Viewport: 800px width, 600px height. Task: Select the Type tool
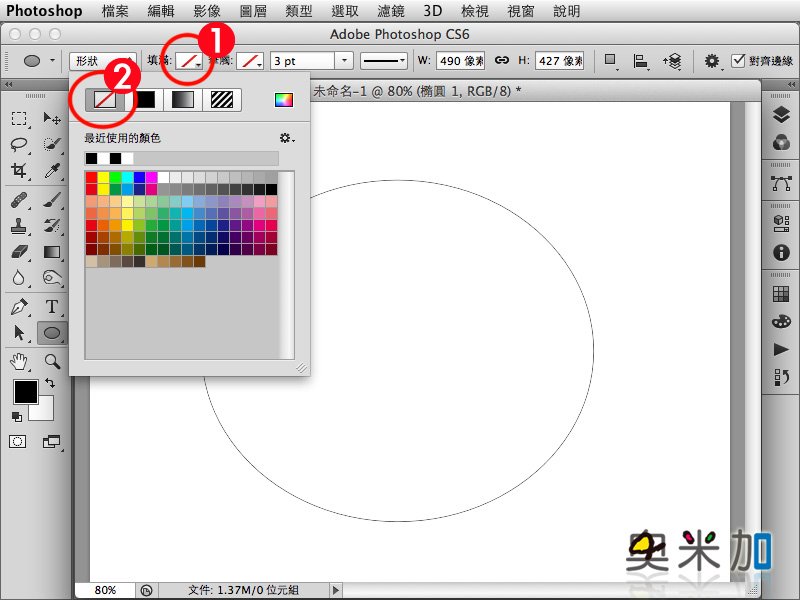coord(52,307)
